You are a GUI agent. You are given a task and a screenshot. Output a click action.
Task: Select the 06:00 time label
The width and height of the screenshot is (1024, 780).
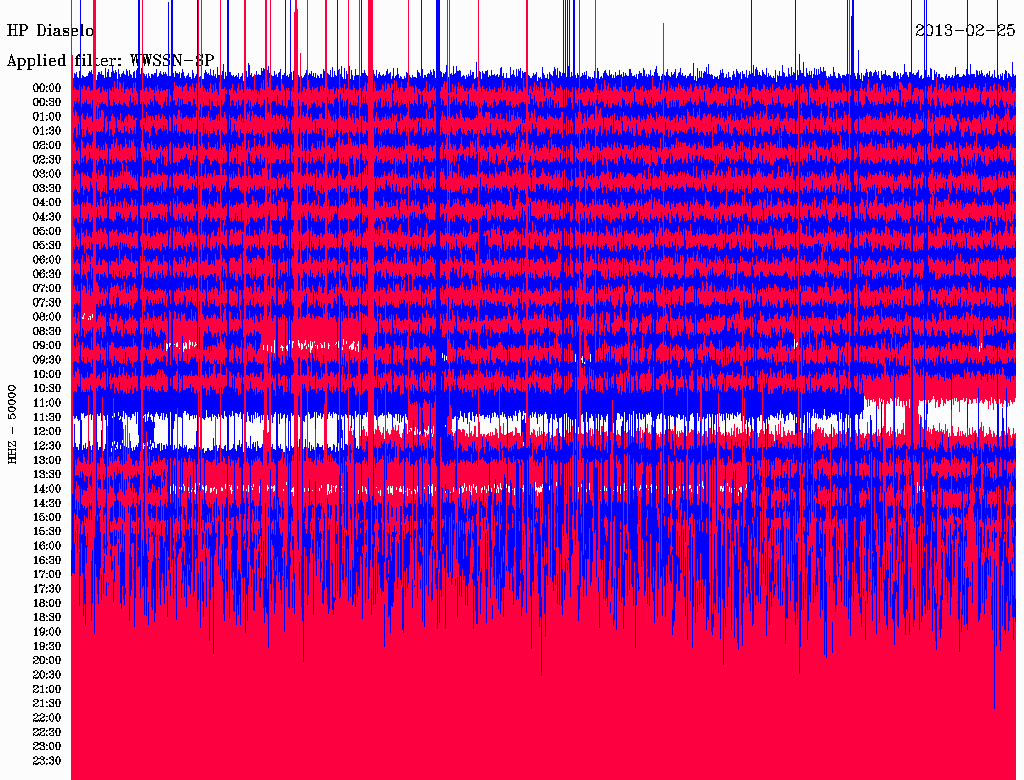tap(47, 260)
